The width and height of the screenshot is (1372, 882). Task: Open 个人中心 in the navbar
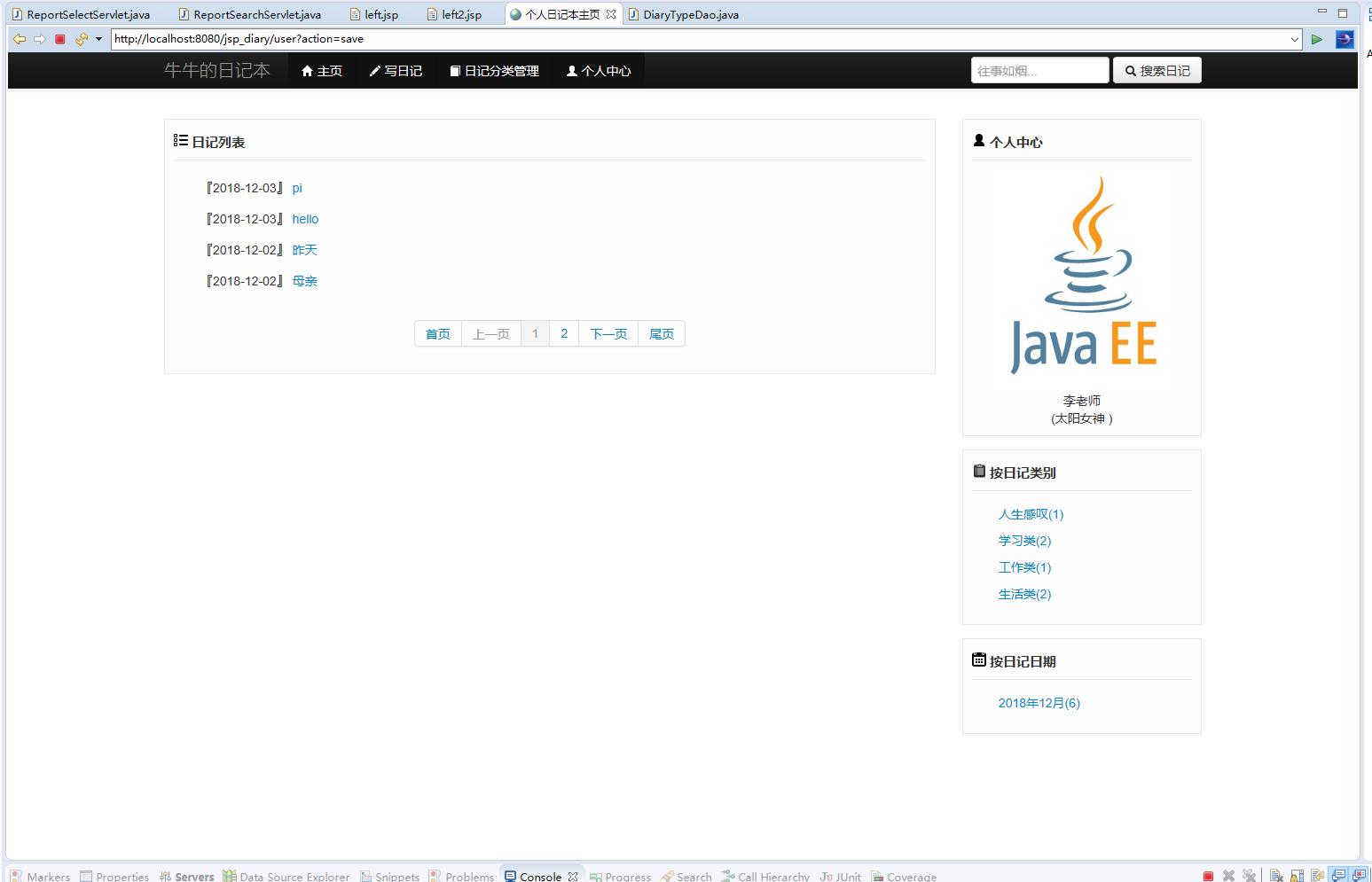click(x=599, y=71)
